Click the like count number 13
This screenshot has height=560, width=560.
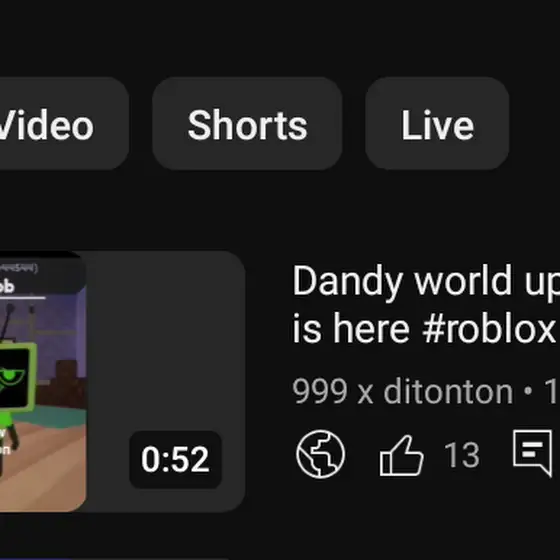pyautogui.click(x=462, y=455)
